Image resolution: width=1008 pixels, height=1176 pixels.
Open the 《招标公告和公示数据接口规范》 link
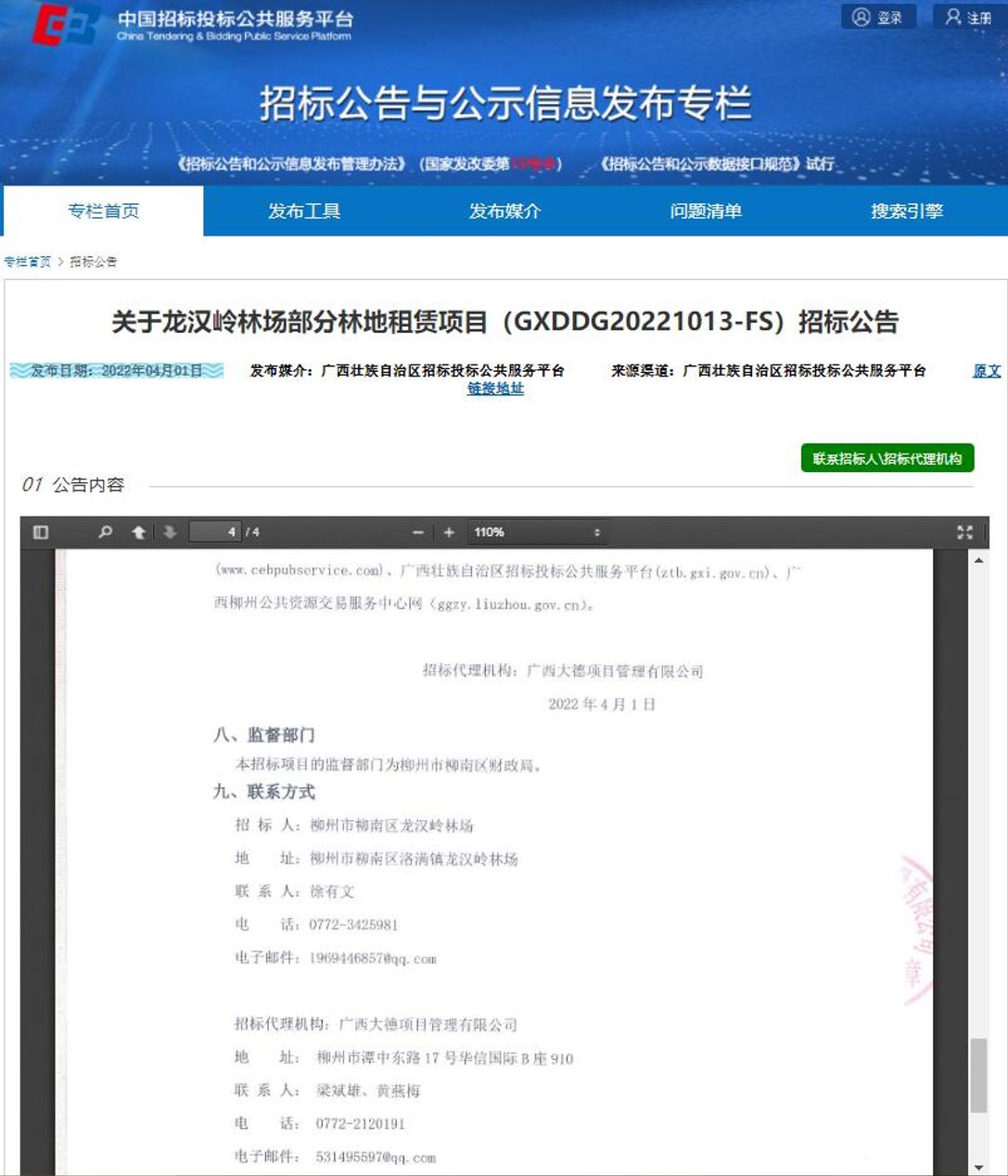point(700,164)
